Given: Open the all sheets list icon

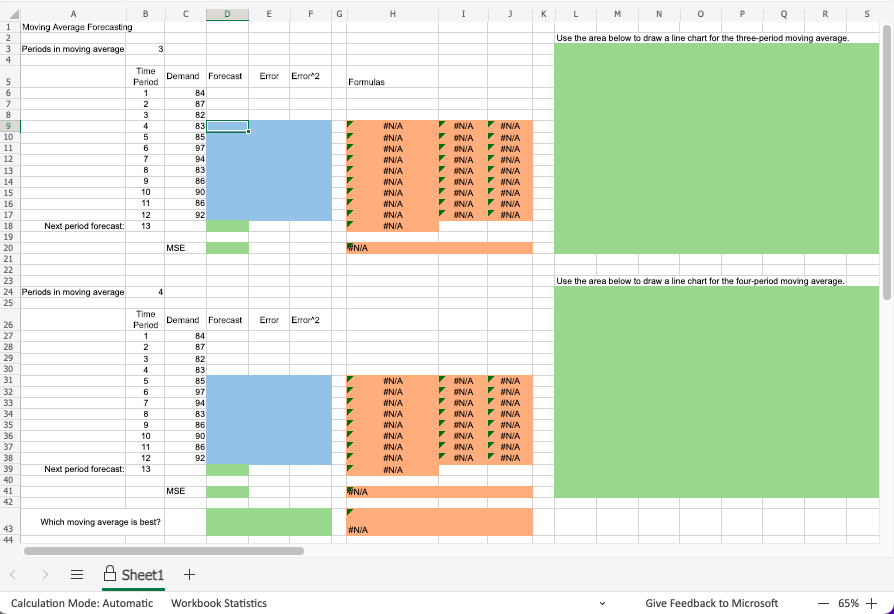Looking at the screenshot, I should [77, 575].
